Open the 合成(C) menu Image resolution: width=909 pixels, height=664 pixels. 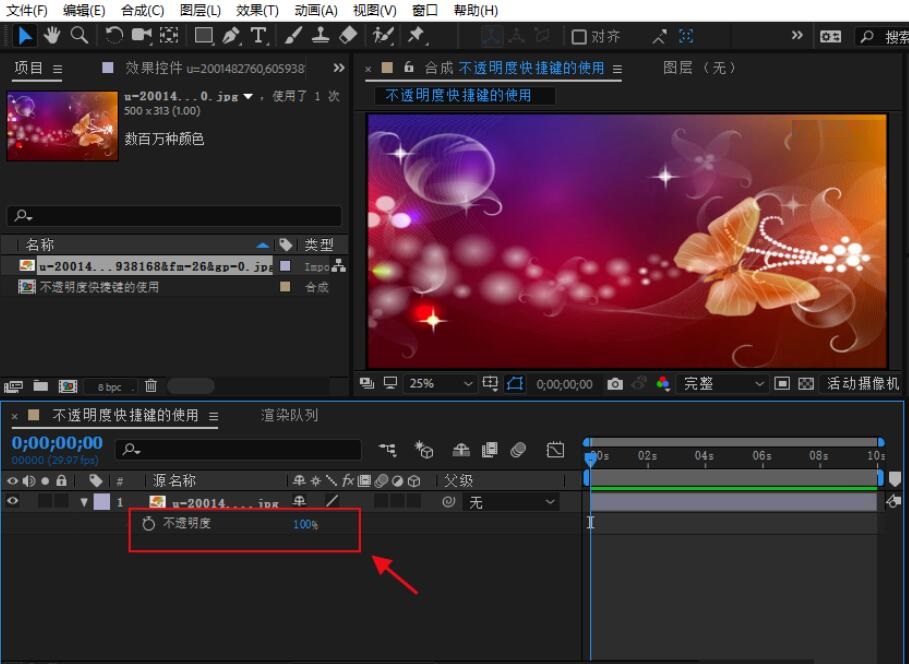point(143,10)
